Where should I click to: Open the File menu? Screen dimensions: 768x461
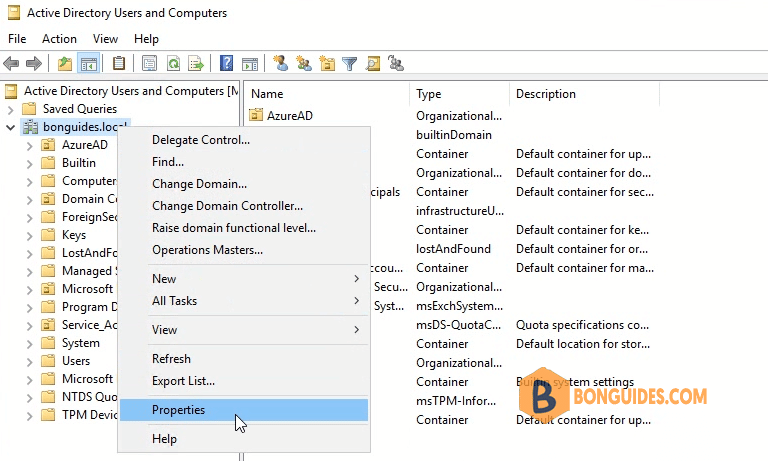(x=17, y=39)
